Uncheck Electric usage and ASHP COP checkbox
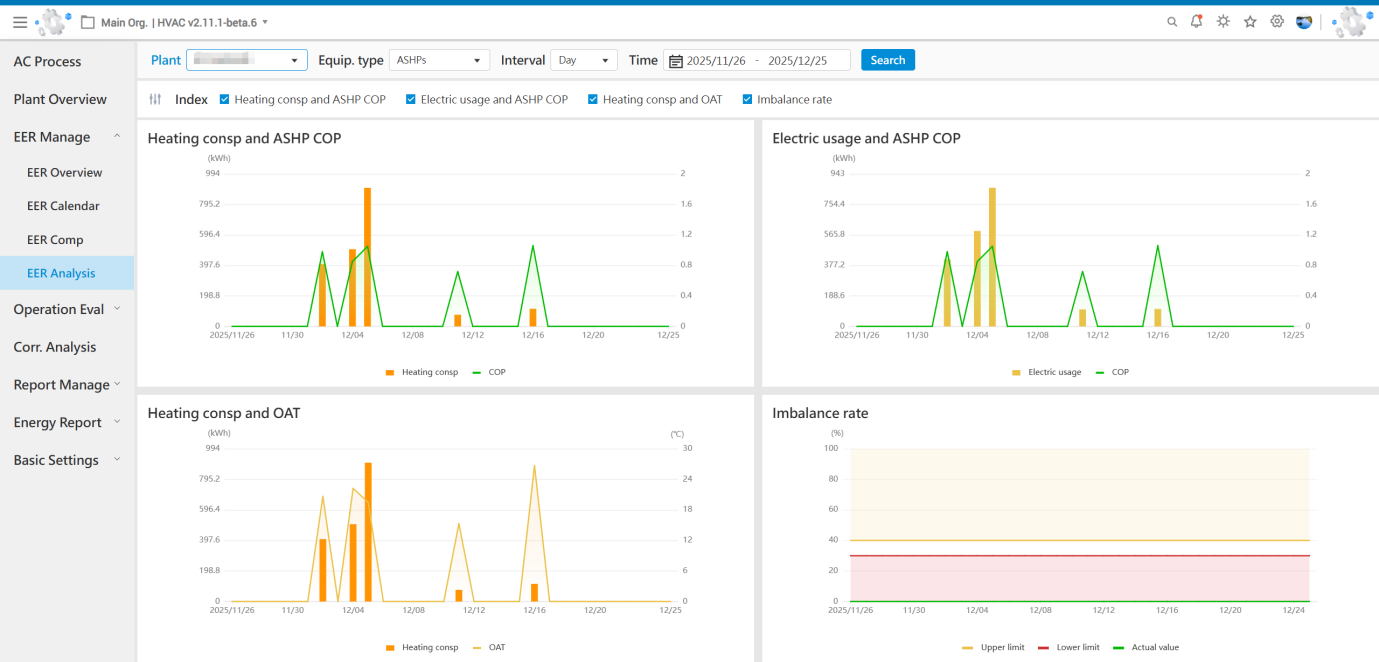The image size is (1379, 662). pyautogui.click(x=411, y=100)
